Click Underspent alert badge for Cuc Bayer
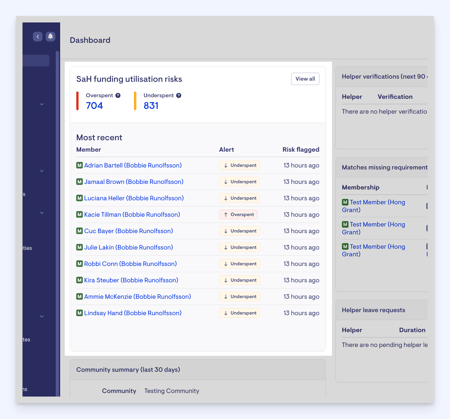Viewport: 450px width, 419px height. tap(240, 231)
